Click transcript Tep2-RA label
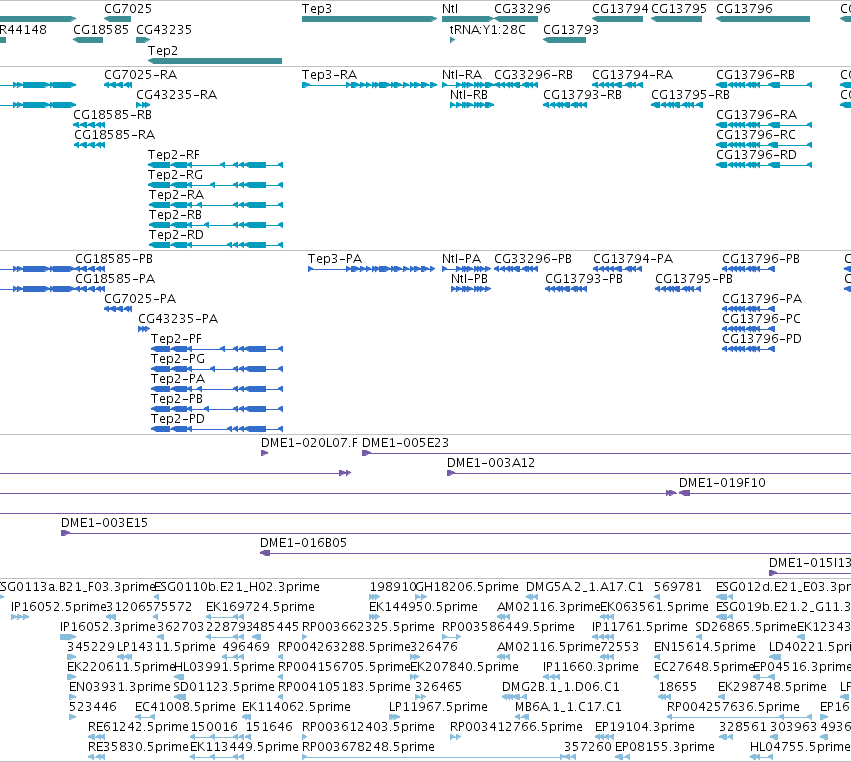Viewport: 851px width, 762px height. point(176,195)
